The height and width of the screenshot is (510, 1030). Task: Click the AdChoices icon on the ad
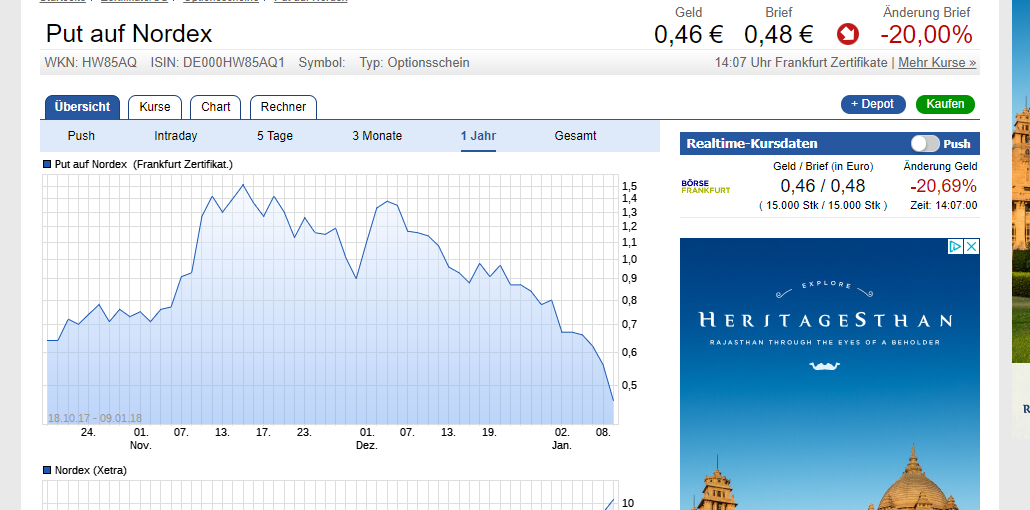[x=956, y=246]
